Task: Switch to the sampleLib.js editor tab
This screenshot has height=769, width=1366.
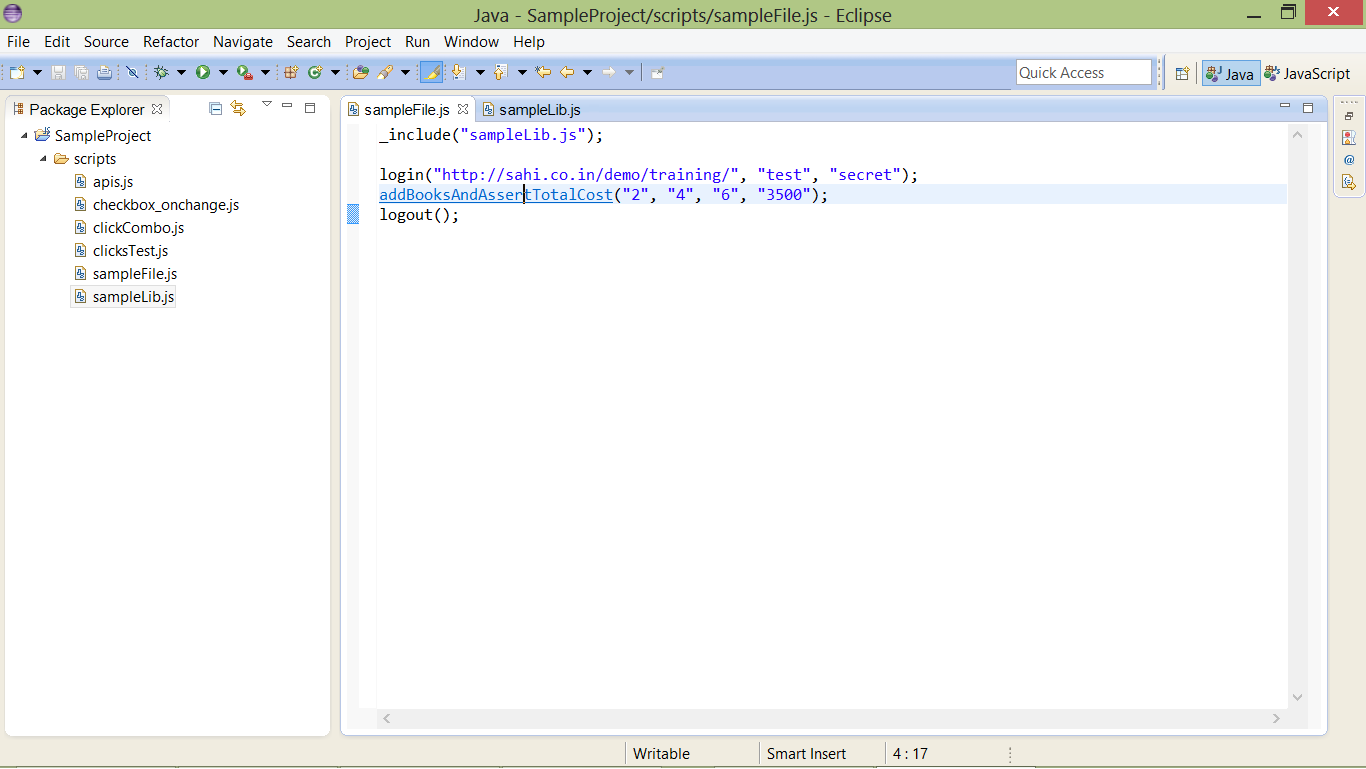Action: pos(539,109)
